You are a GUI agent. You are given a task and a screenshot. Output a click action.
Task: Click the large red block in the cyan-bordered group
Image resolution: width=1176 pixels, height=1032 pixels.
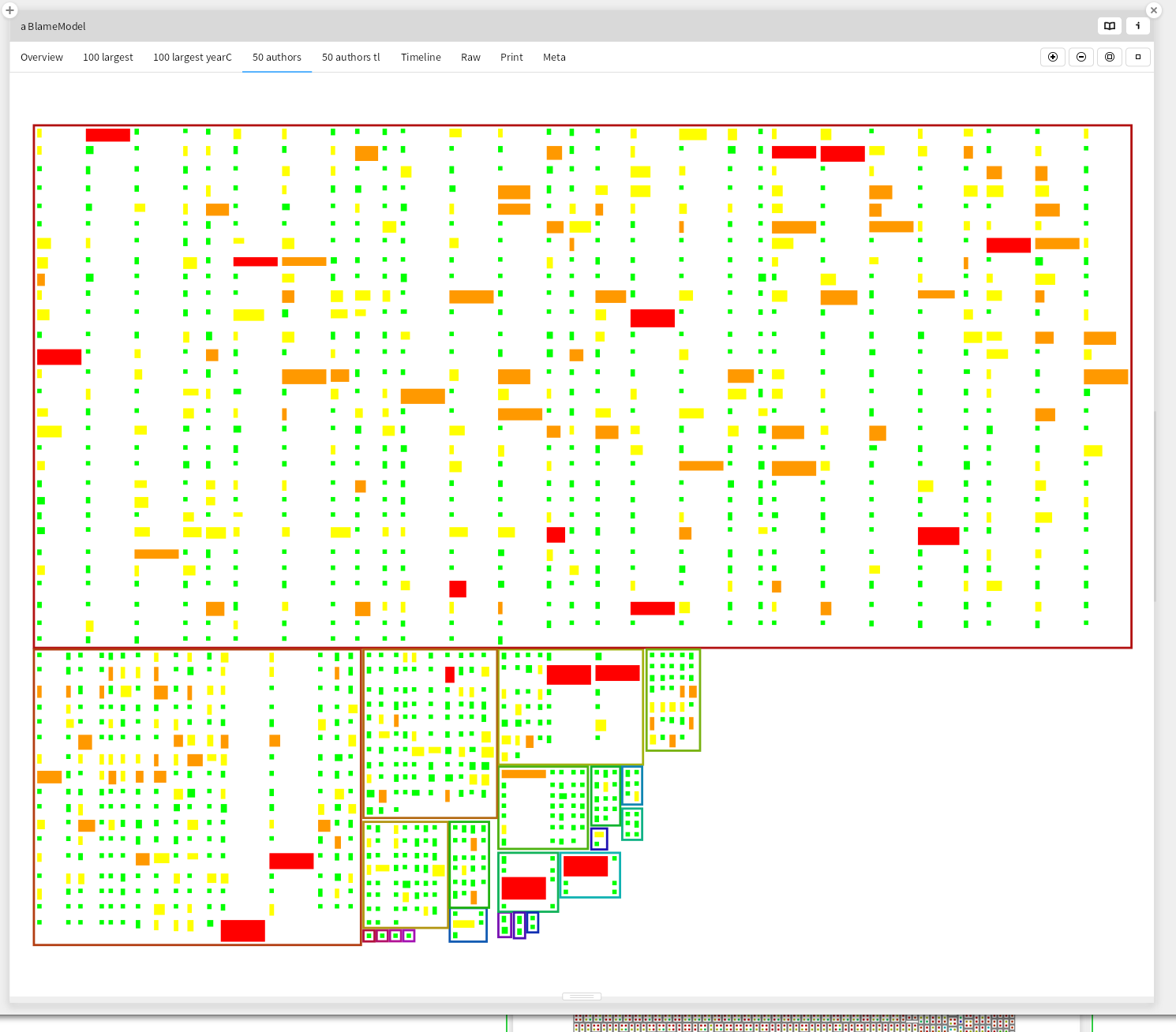pos(586,866)
